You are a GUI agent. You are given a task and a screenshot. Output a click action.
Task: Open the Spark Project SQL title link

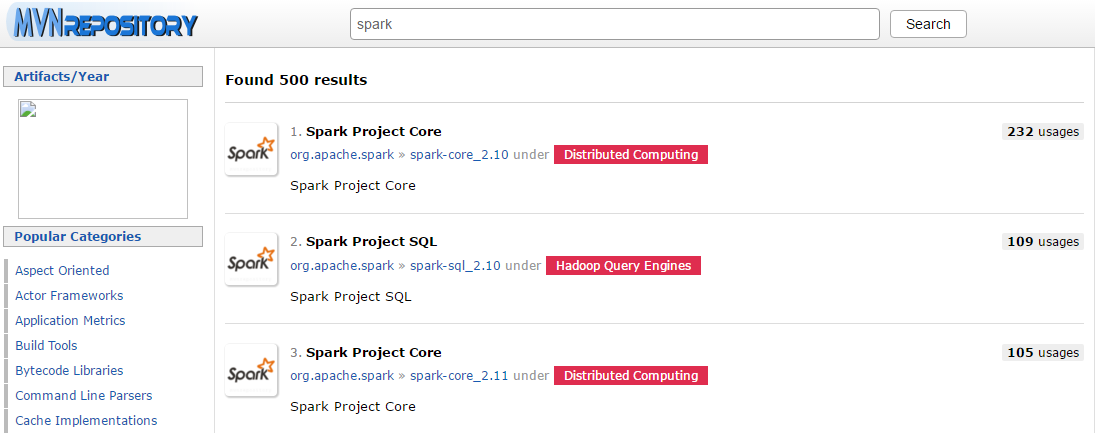click(x=372, y=242)
